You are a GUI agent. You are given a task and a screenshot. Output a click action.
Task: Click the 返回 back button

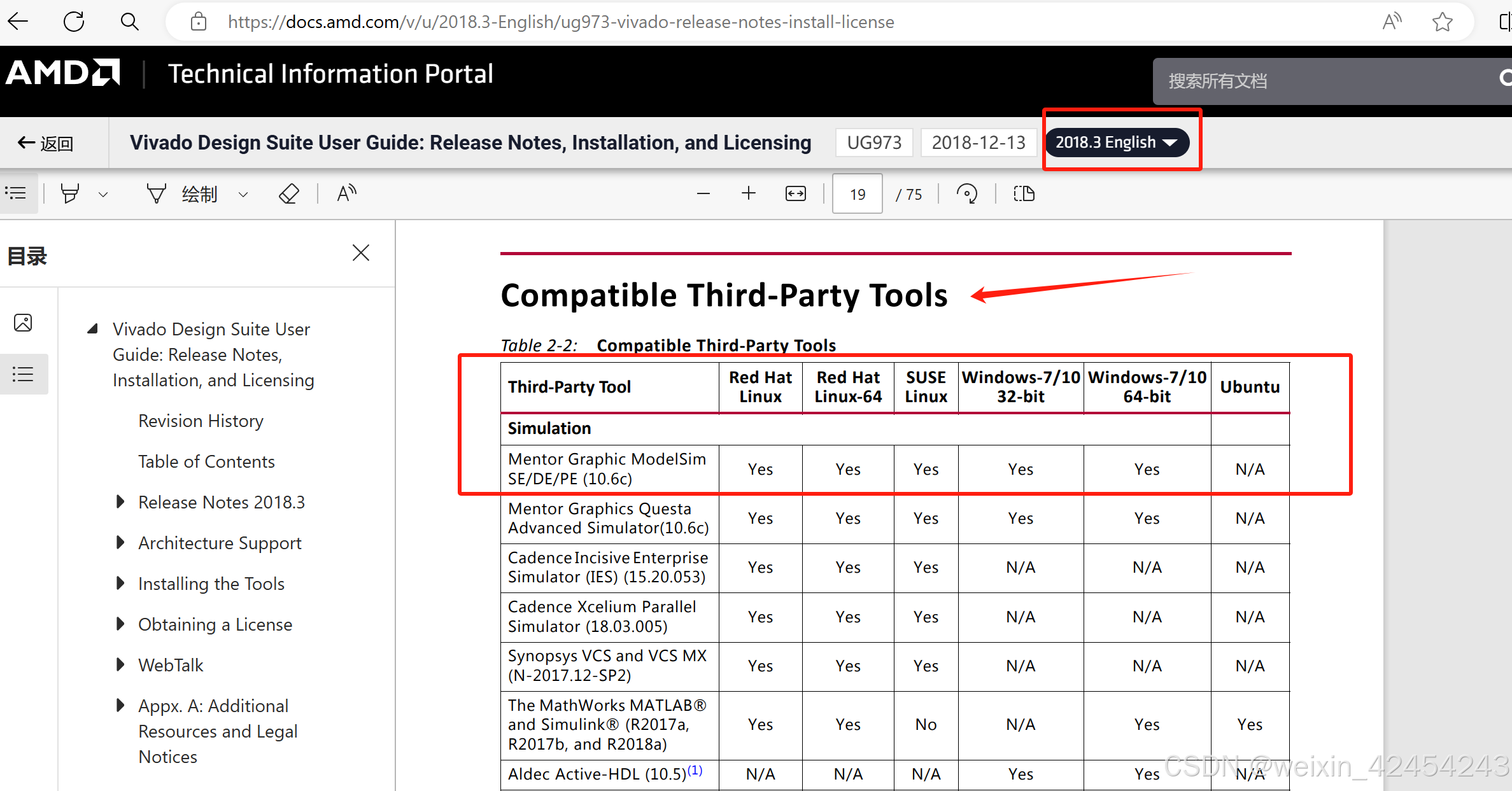click(46, 143)
